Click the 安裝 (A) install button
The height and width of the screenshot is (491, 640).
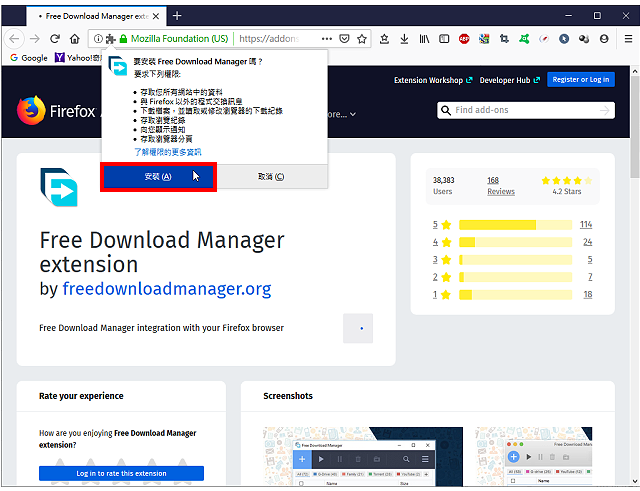[x=158, y=177]
